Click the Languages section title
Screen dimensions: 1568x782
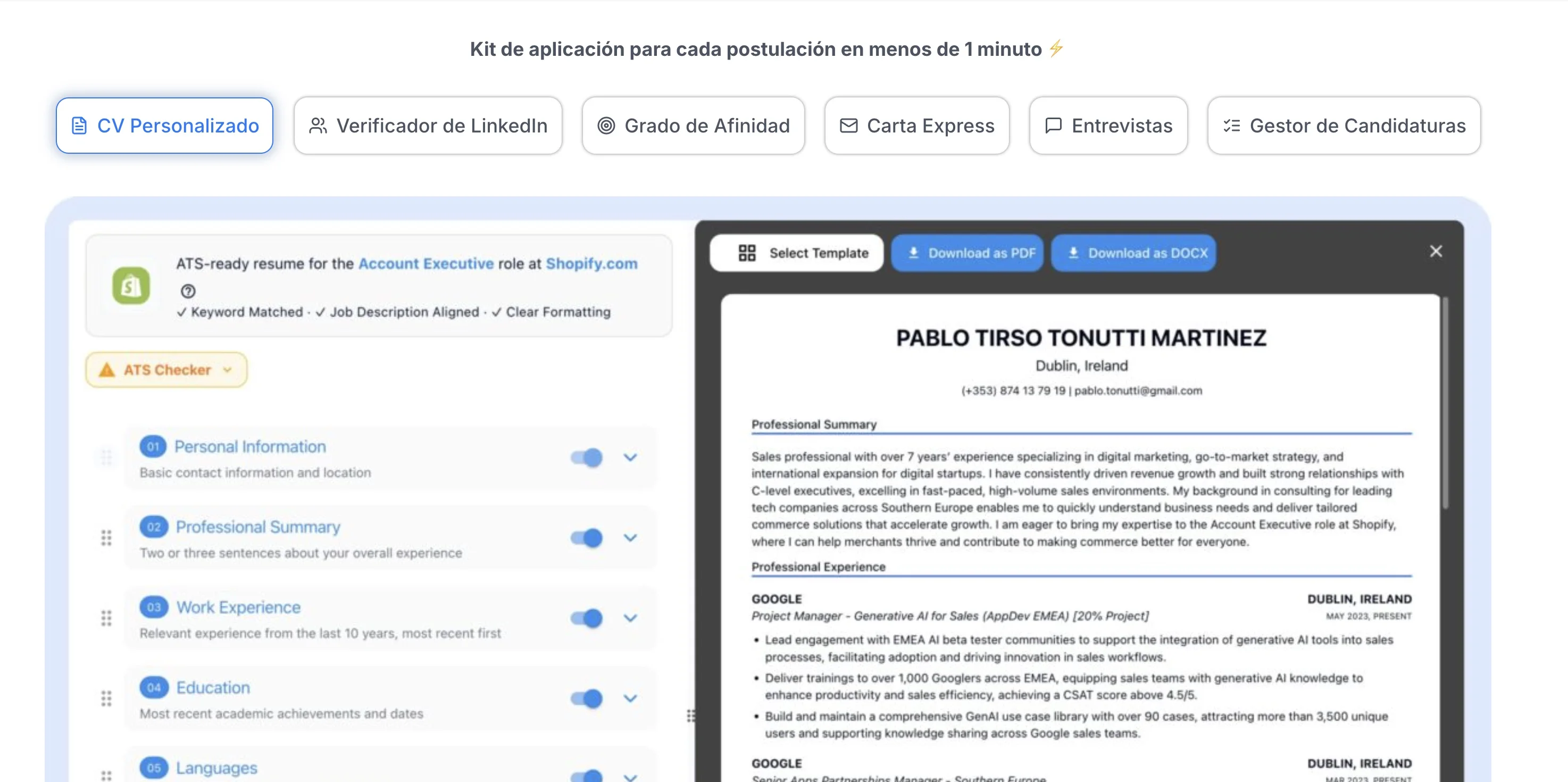[216, 768]
